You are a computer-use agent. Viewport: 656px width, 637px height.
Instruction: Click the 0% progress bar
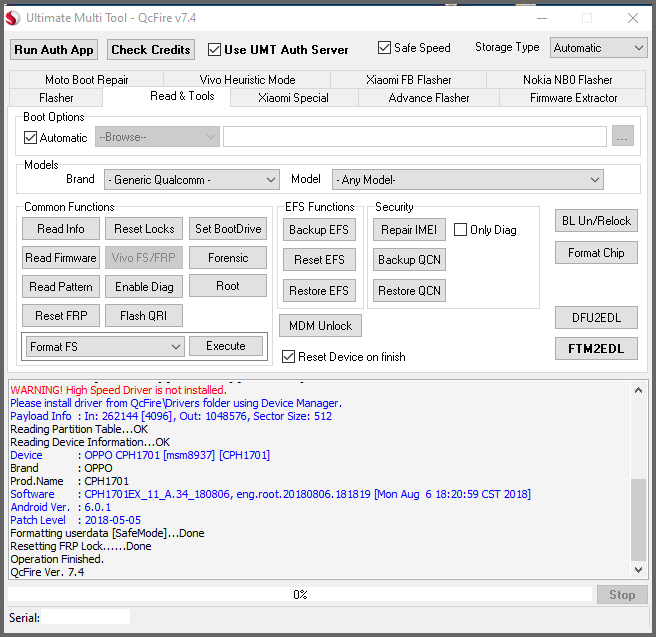point(300,594)
